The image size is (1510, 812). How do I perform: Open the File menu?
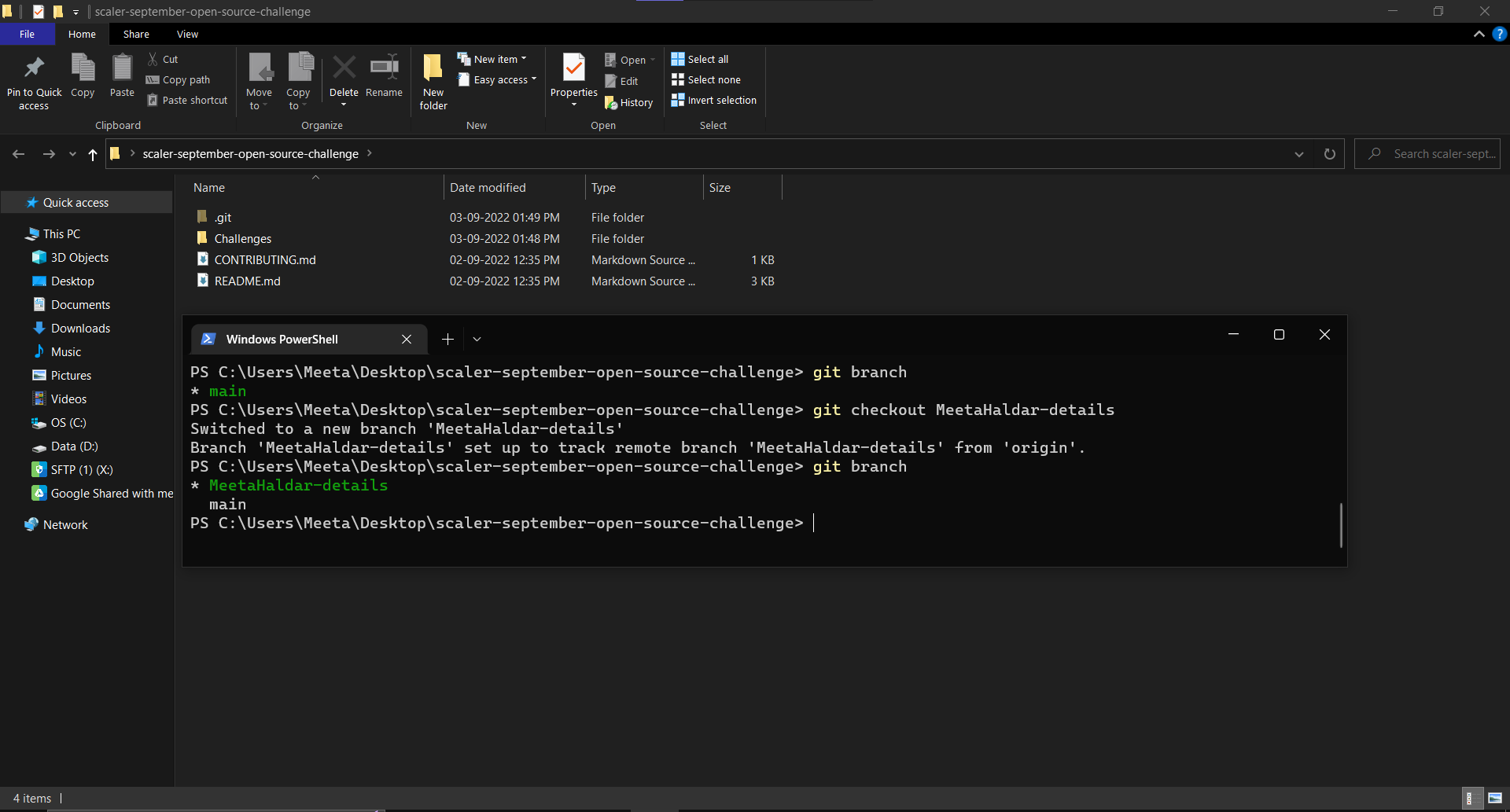[27, 34]
